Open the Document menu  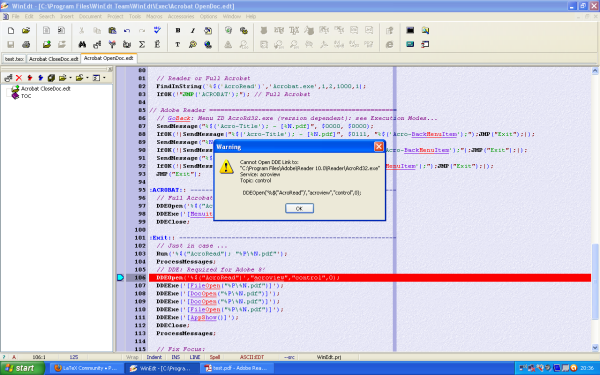tap(90, 16)
